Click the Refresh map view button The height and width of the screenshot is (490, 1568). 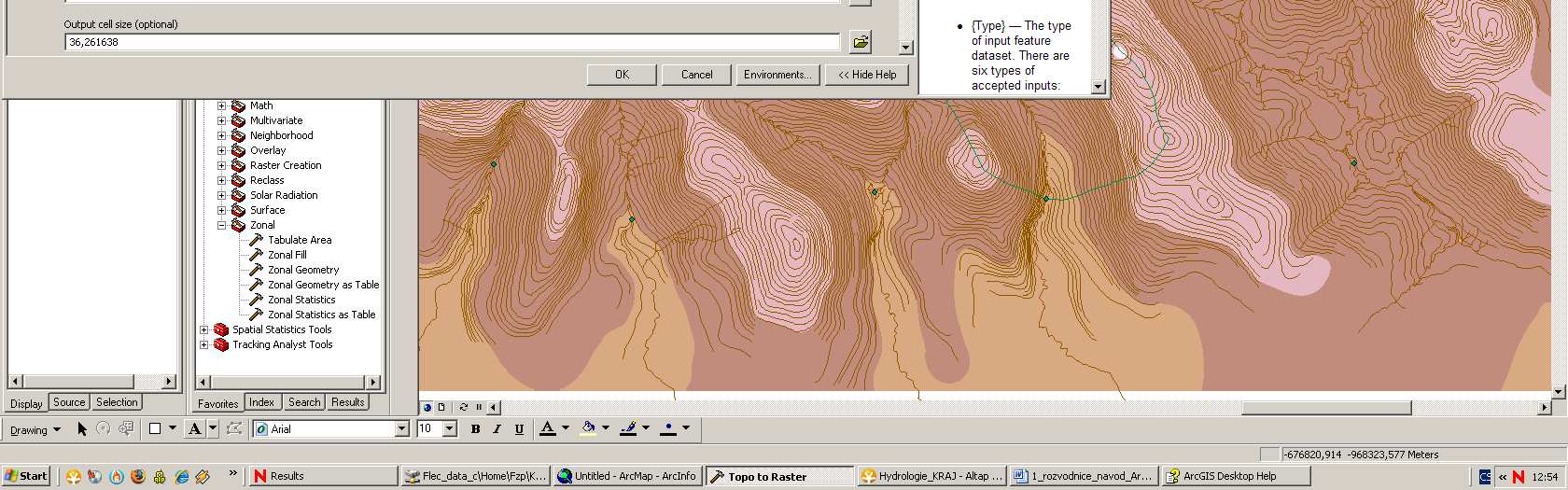click(464, 407)
